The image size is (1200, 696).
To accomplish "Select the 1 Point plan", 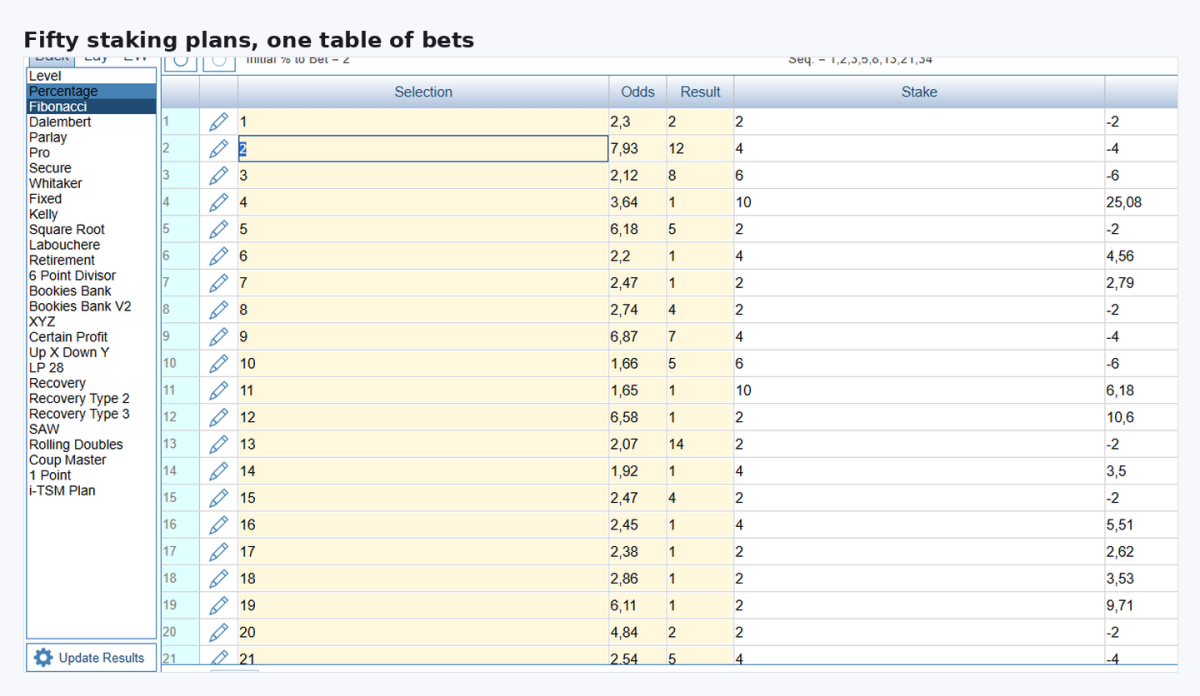I will click(91, 476).
